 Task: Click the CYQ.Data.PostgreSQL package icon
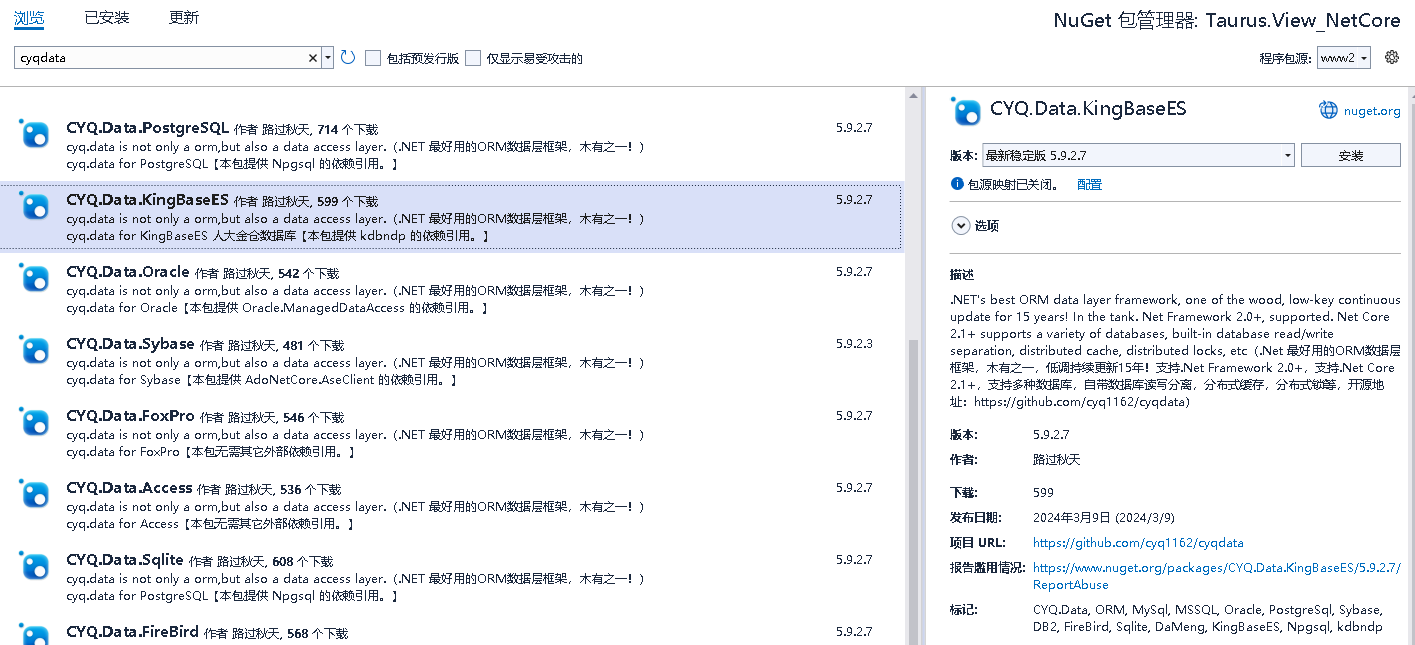(x=35, y=134)
